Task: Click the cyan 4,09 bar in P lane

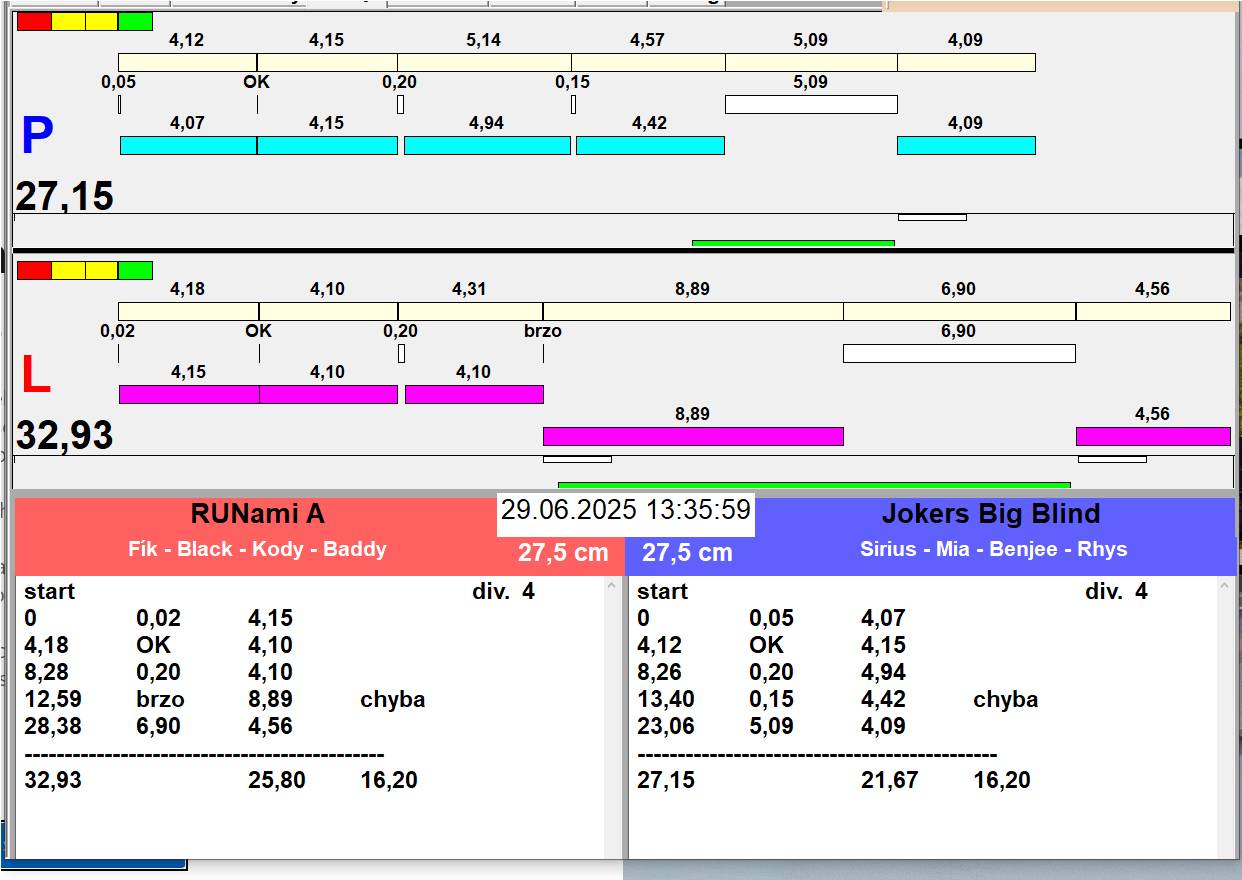Action: [x=966, y=146]
